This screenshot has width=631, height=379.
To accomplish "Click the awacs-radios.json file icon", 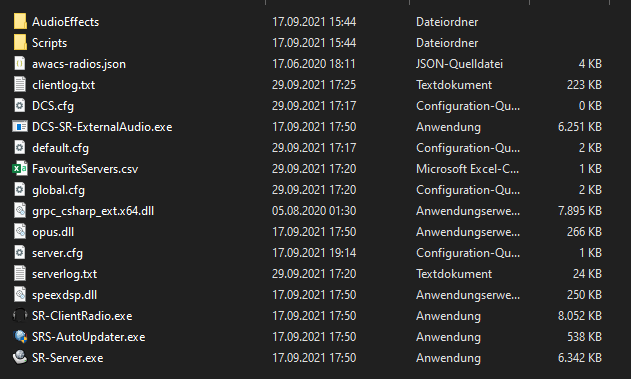I will 20,63.
